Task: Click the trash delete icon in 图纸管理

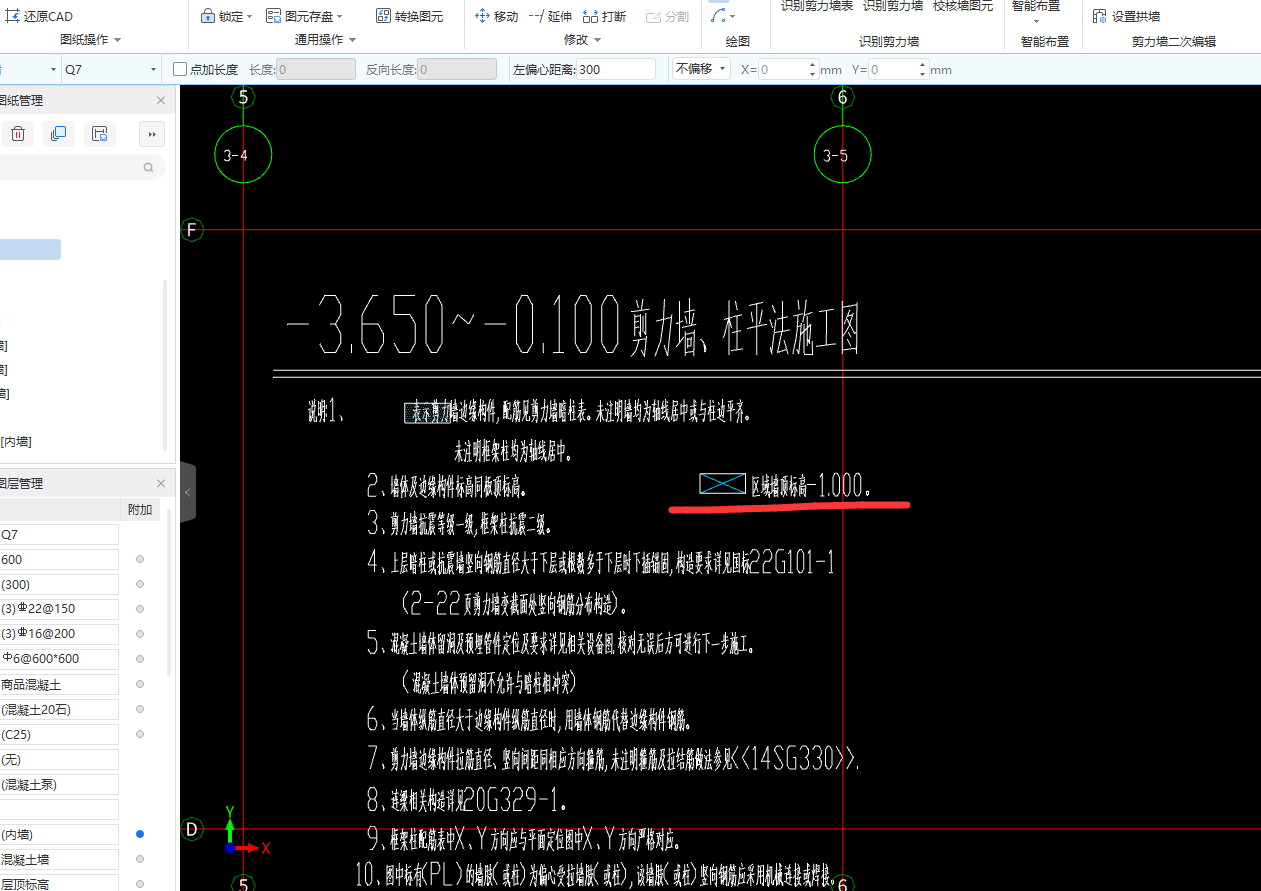Action: pos(18,133)
